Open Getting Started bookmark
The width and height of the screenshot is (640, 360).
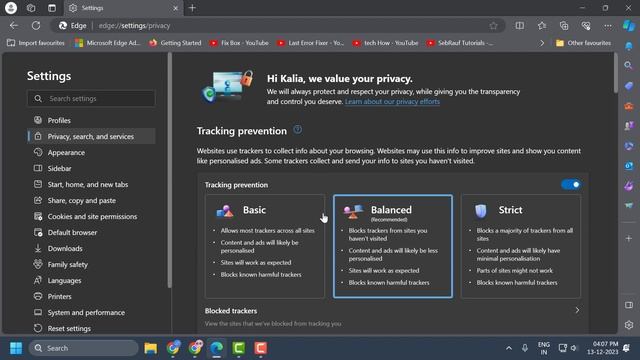click(x=175, y=43)
